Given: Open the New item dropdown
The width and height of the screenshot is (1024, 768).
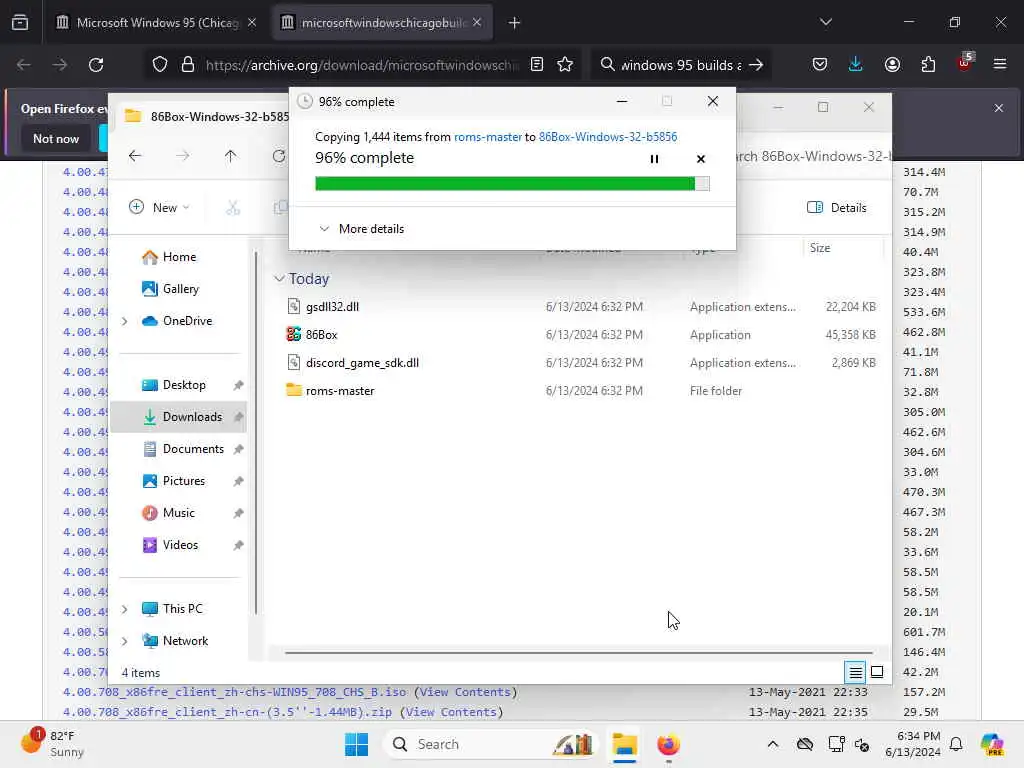Looking at the screenshot, I should click(x=159, y=208).
